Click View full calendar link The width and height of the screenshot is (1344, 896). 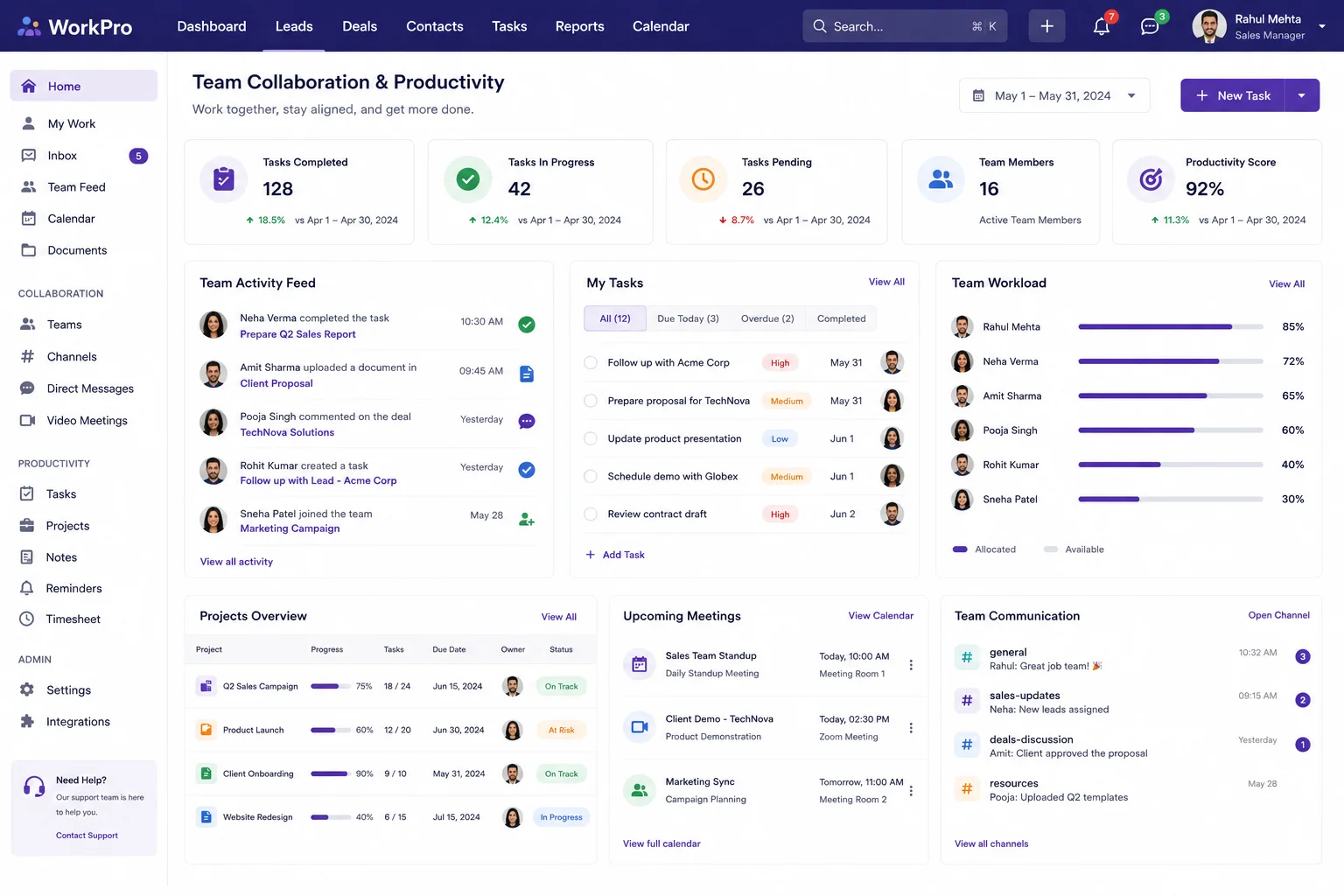[661, 843]
